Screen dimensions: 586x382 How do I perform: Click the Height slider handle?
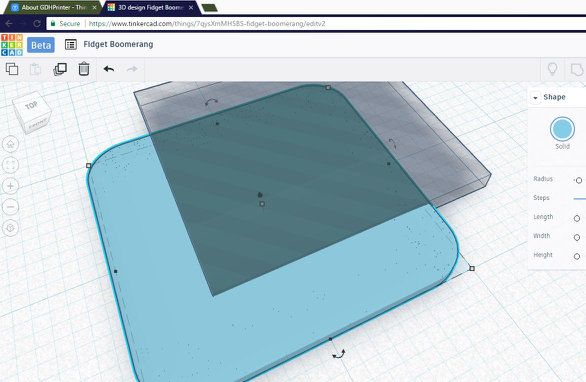click(x=577, y=256)
